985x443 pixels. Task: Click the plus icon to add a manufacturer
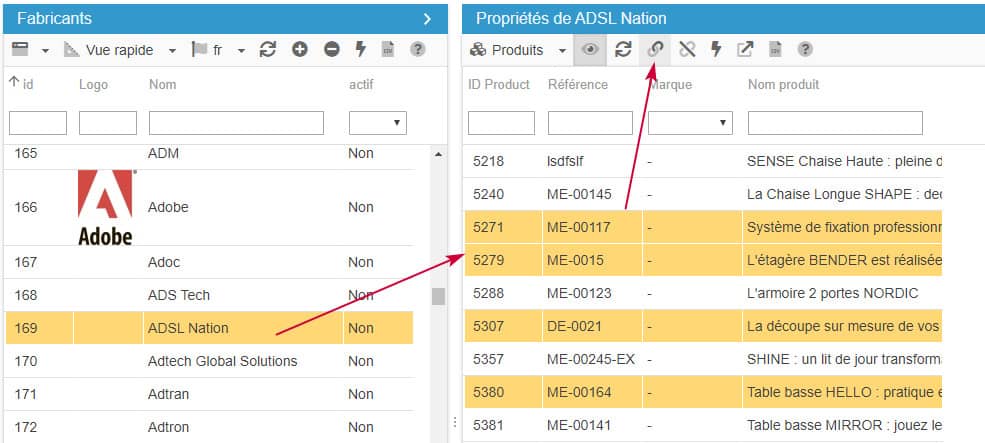pos(299,50)
